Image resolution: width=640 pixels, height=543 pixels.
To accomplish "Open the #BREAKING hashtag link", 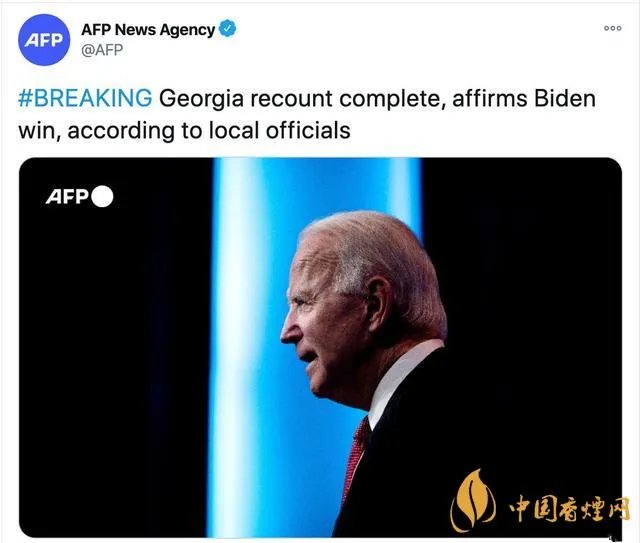I will click(85, 99).
